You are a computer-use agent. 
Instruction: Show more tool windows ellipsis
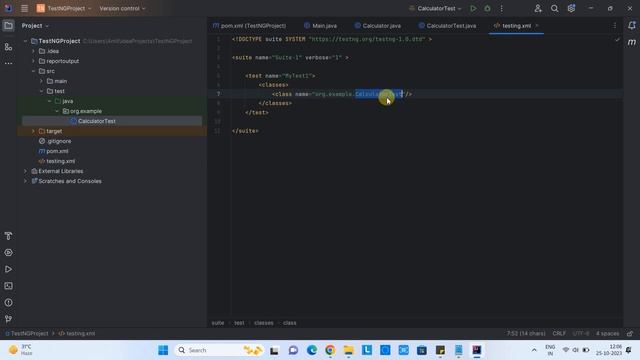click(x=8, y=63)
